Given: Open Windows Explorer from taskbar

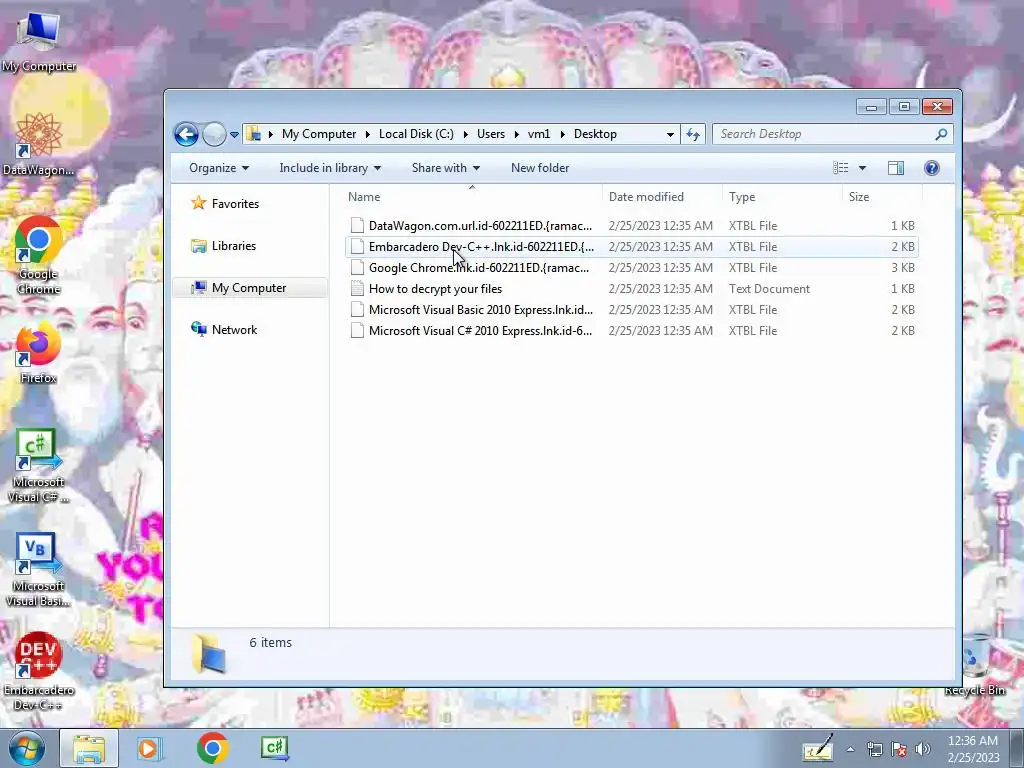Looking at the screenshot, I should click(89, 748).
